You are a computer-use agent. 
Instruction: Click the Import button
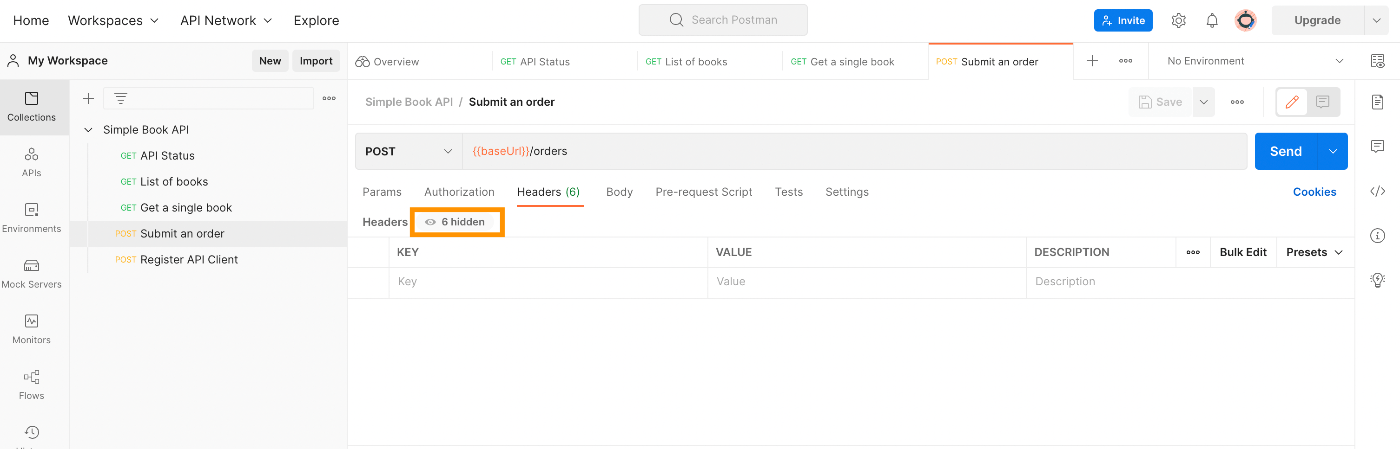coord(316,61)
